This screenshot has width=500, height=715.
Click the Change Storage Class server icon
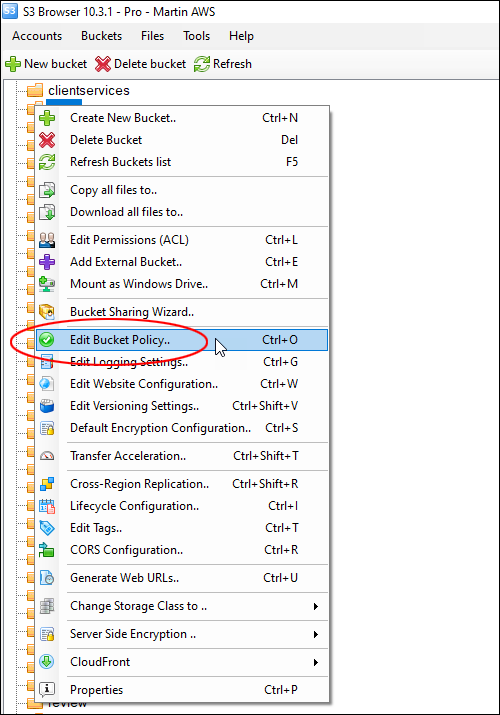(47, 606)
